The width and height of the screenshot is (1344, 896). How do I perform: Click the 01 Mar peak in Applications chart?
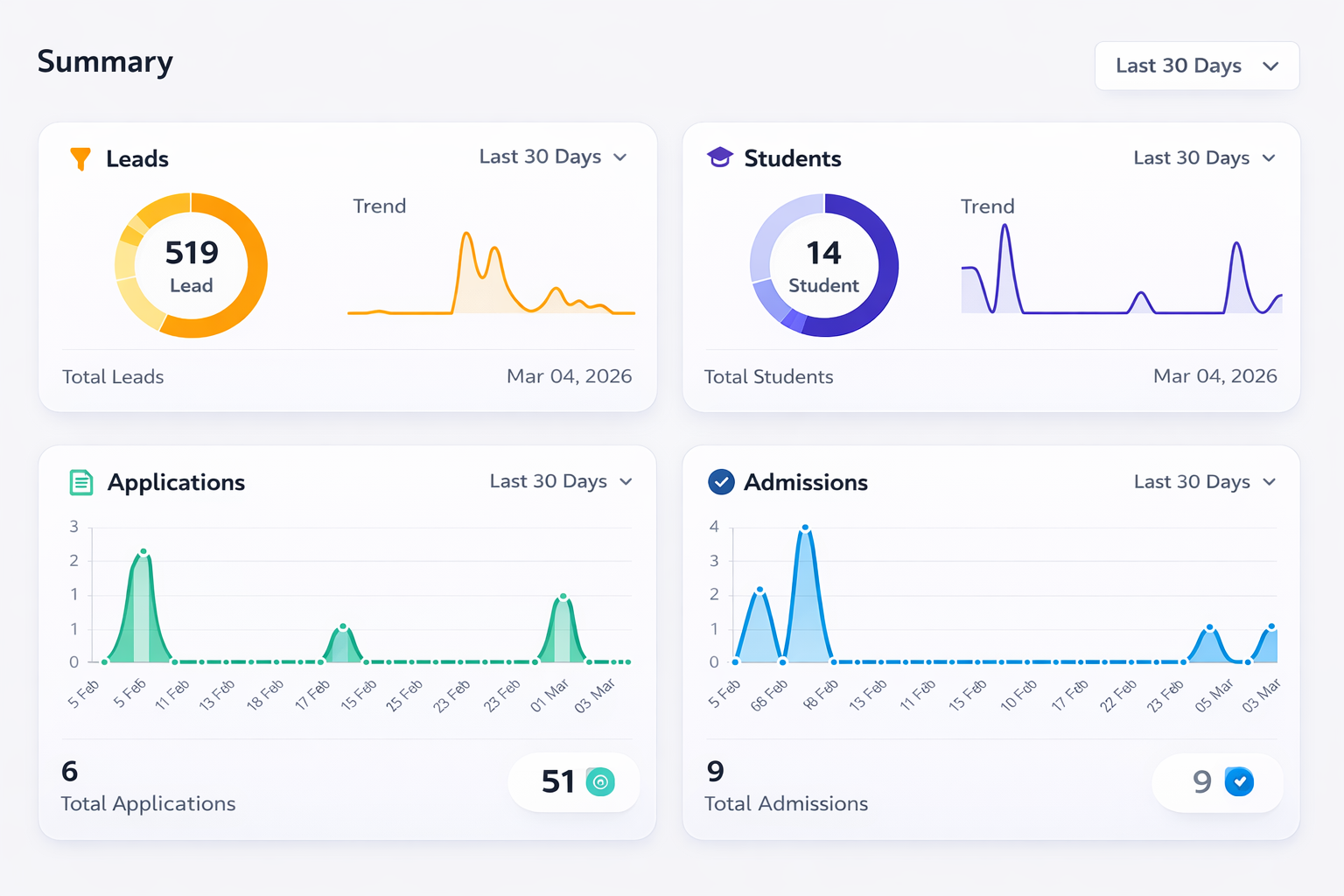[563, 597]
